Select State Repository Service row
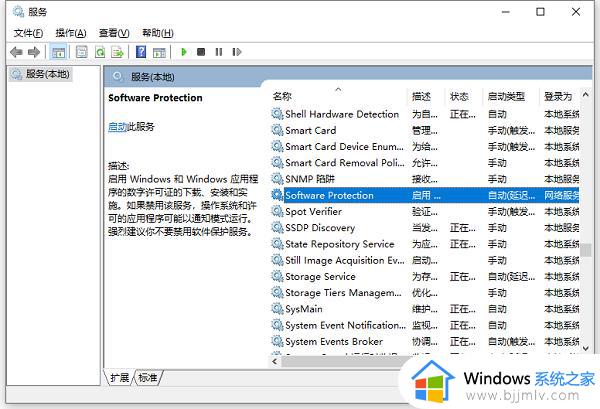The width and height of the screenshot is (600, 409). tap(425, 244)
